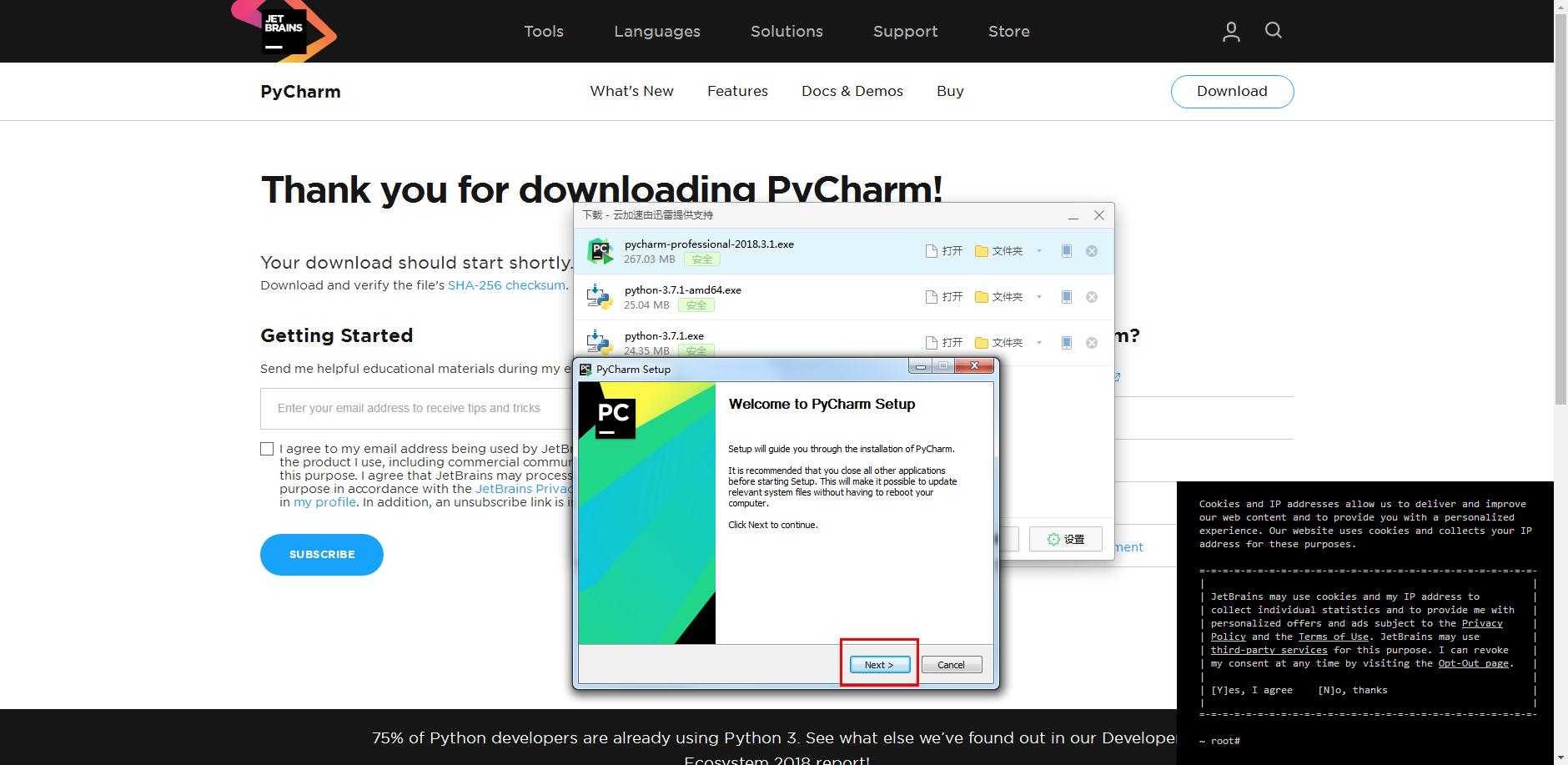Screen dimensions: 1568x765
Task: Remove pycharm-professional-2018.3.1.exe from download list
Action: (x=1092, y=251)
